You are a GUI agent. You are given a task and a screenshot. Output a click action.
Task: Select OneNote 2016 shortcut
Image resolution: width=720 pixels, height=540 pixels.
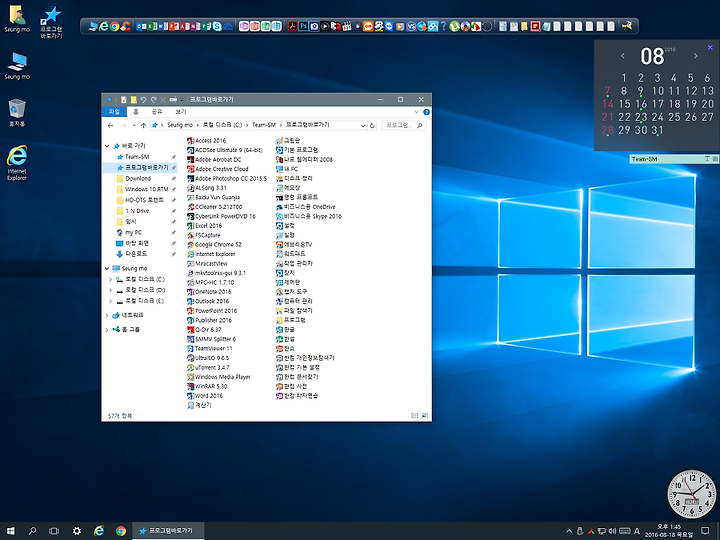tap(209, 292)
